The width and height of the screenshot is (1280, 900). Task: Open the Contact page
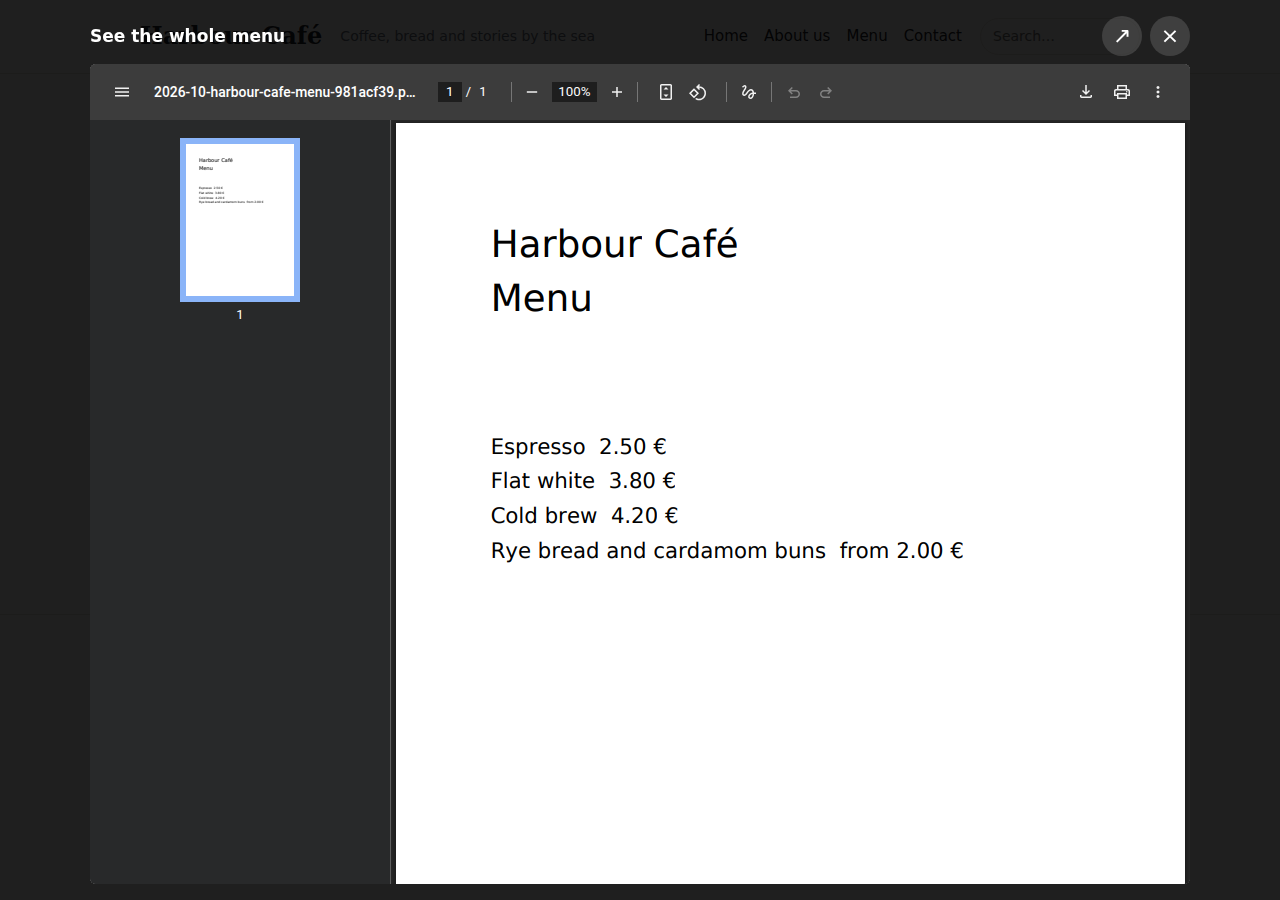tap(933, 36)
